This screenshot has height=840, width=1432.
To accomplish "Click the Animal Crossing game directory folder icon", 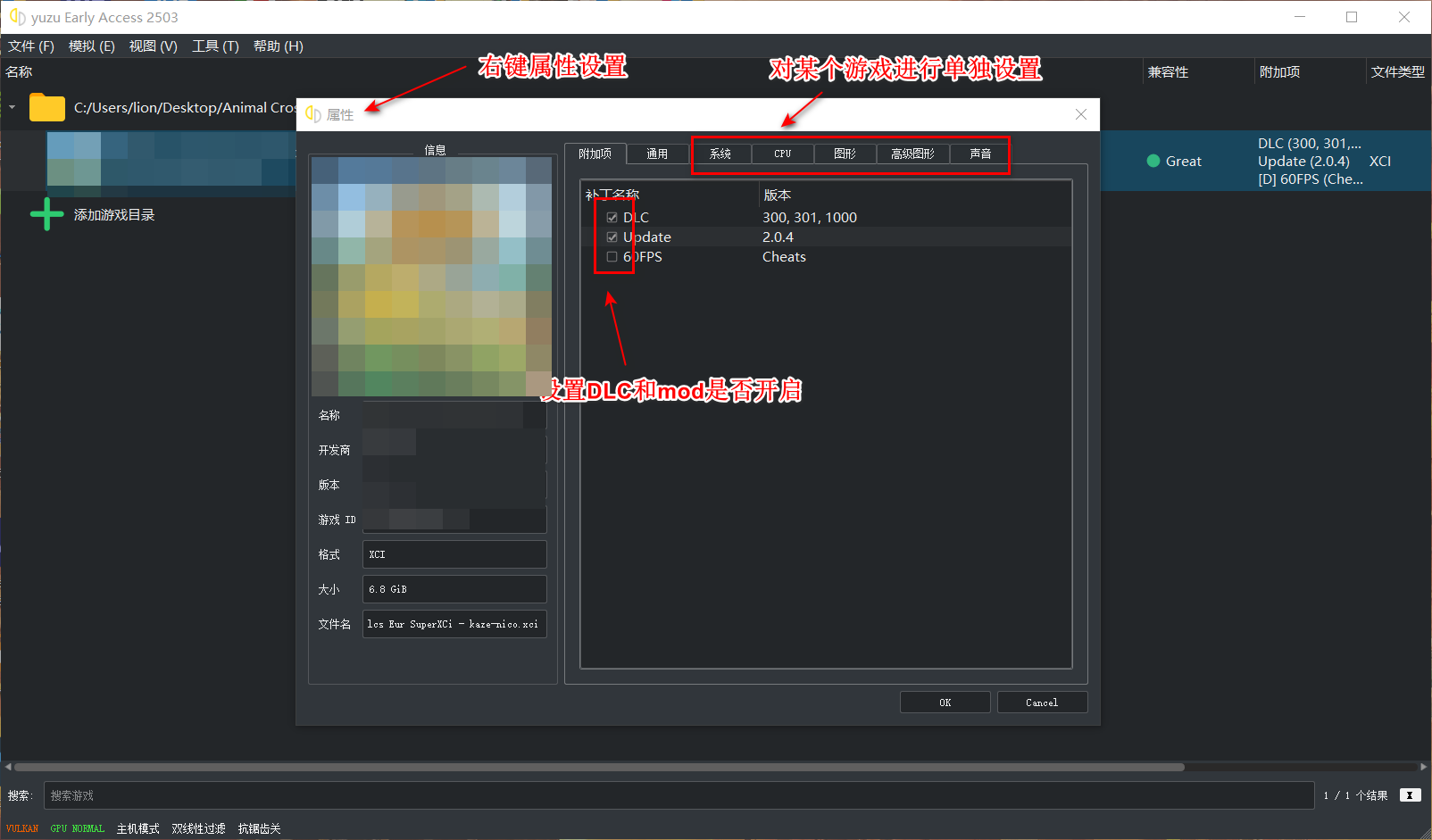I will (x=46, y=107).
